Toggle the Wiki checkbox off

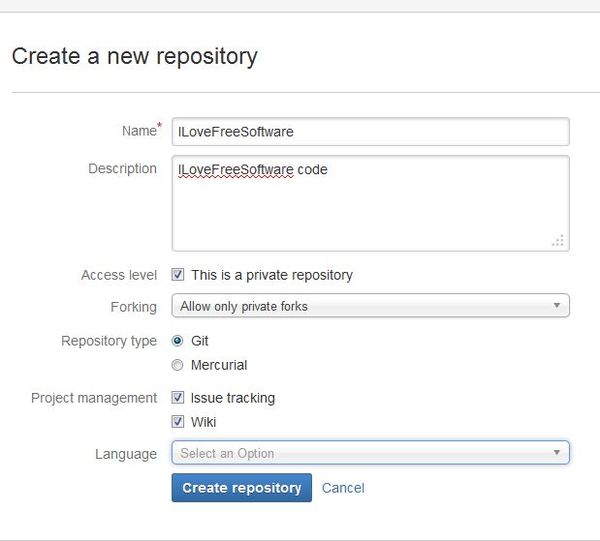pos(178,421)
